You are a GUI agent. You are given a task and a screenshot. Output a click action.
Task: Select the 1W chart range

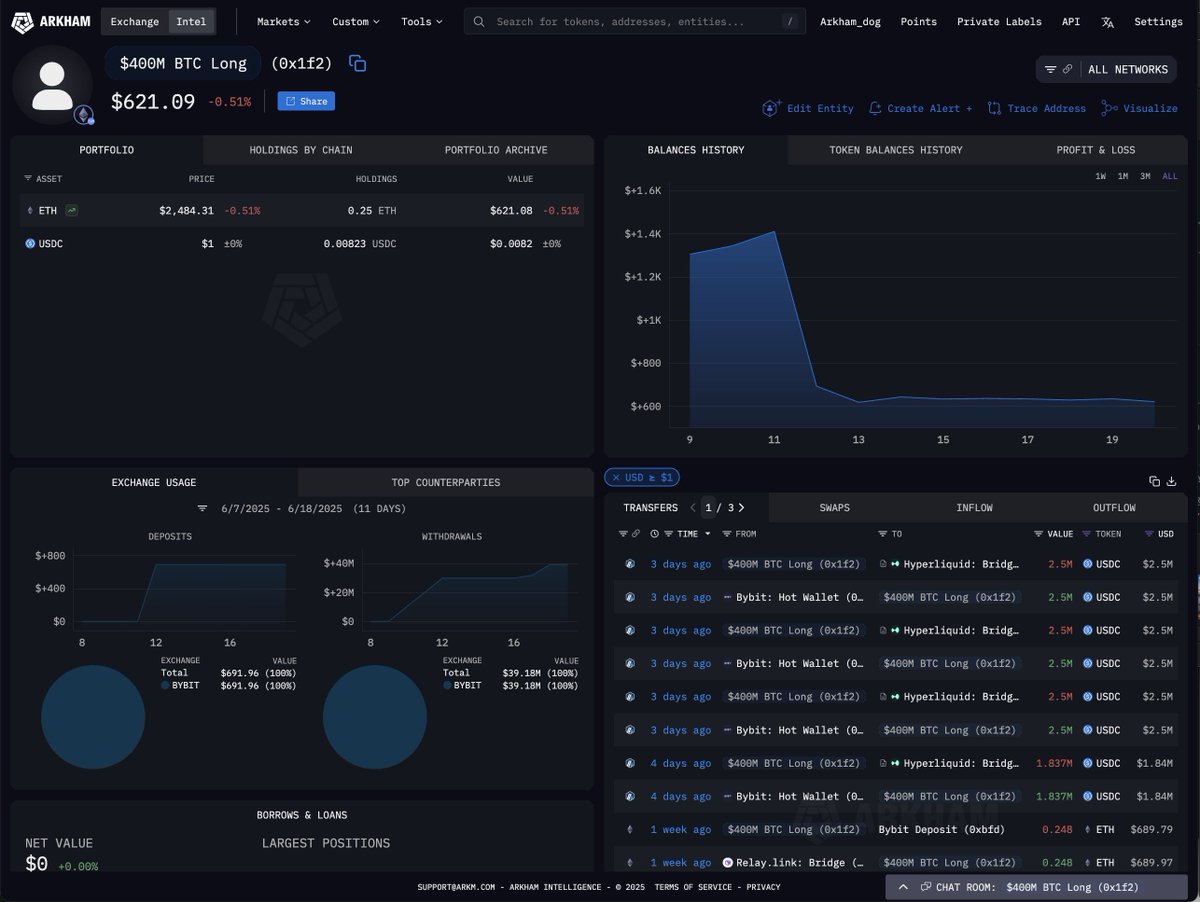1100,176
